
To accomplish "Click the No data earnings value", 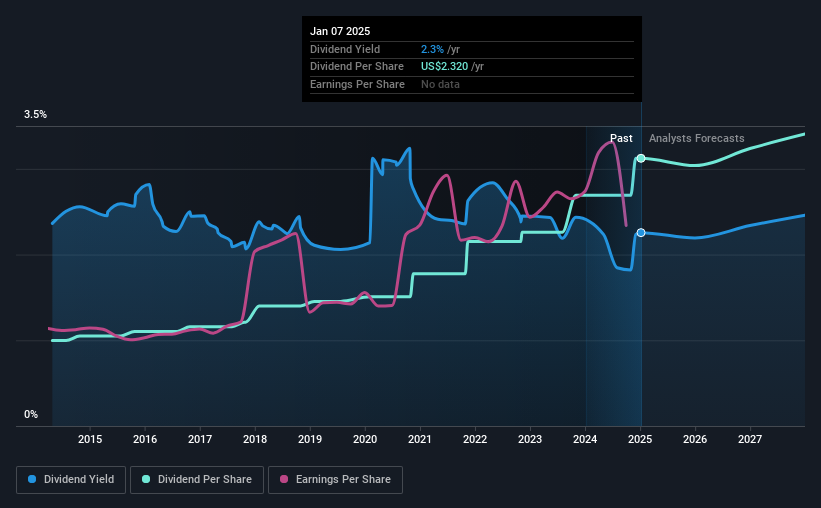I will [x=440, y=84].
